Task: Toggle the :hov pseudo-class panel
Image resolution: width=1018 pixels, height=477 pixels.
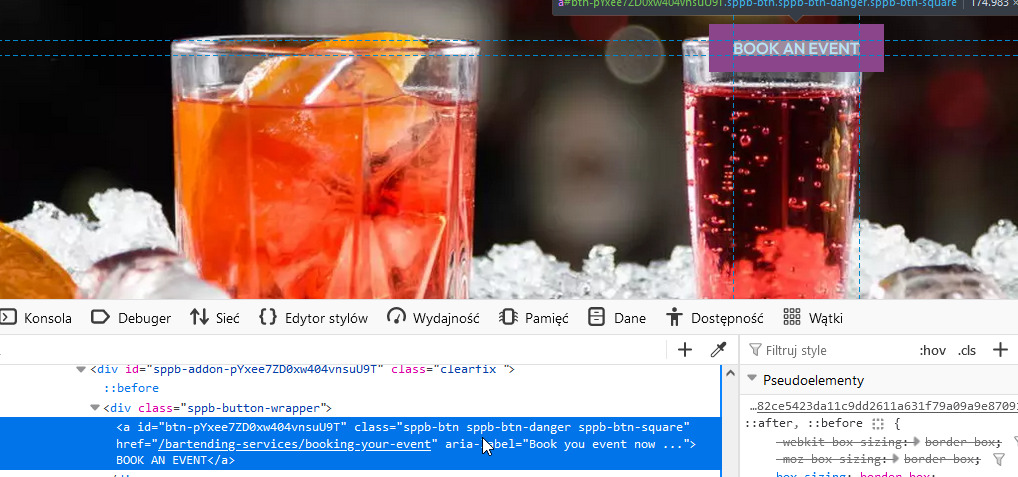Action: 932,350
